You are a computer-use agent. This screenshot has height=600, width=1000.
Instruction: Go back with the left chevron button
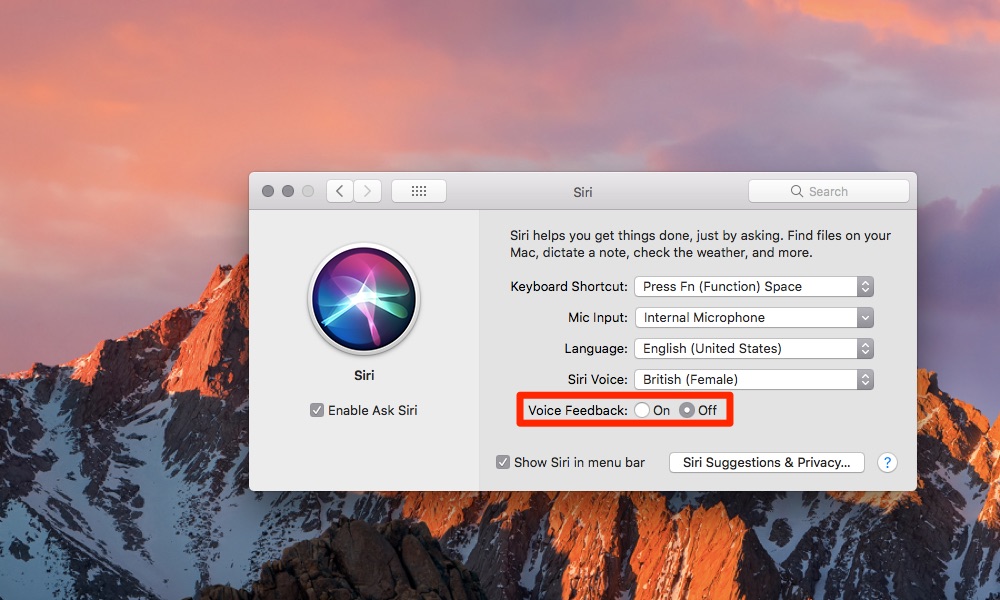(x=341, y=191)
